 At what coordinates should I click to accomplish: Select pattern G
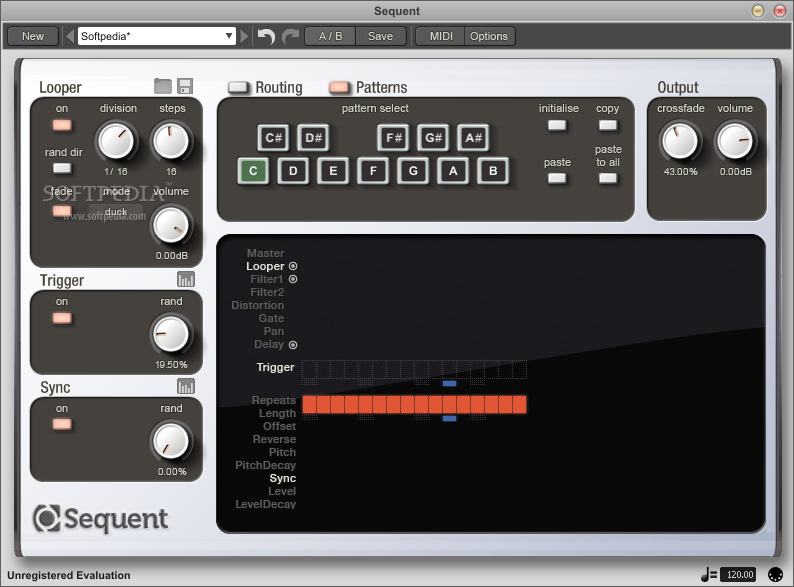[x=413, y=171]
